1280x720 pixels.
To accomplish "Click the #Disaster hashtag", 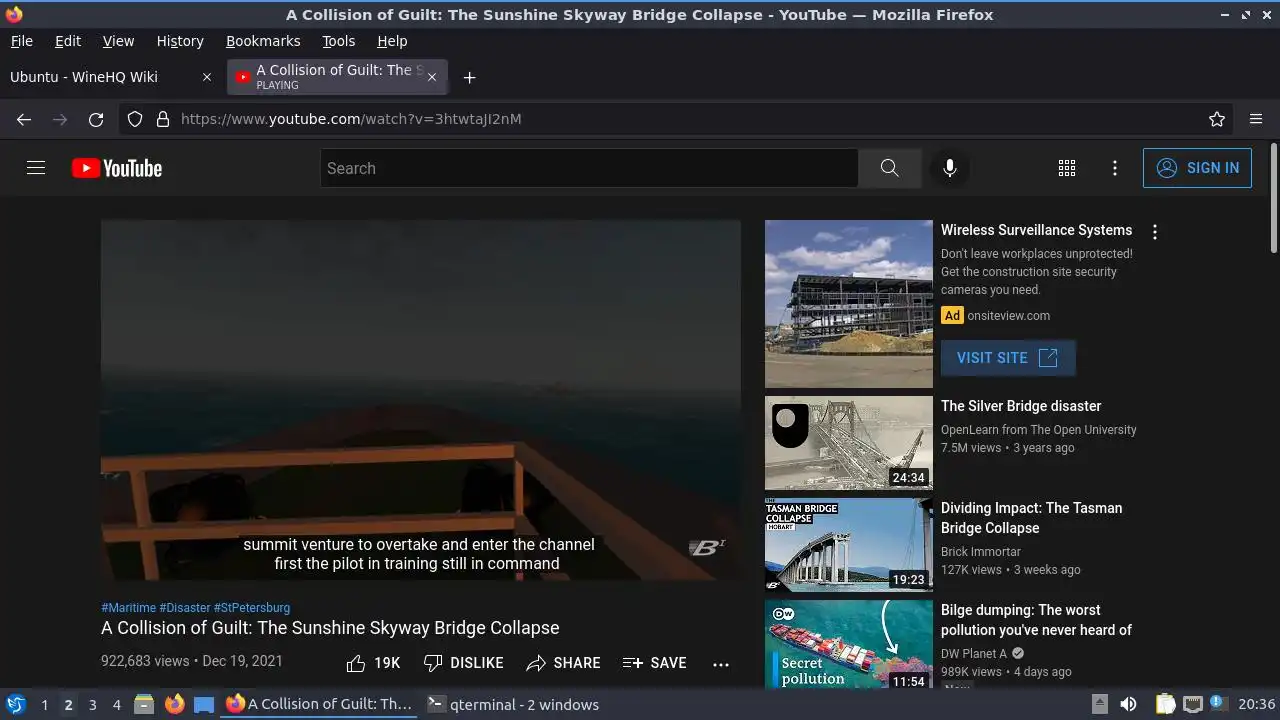I will [184, 607].
